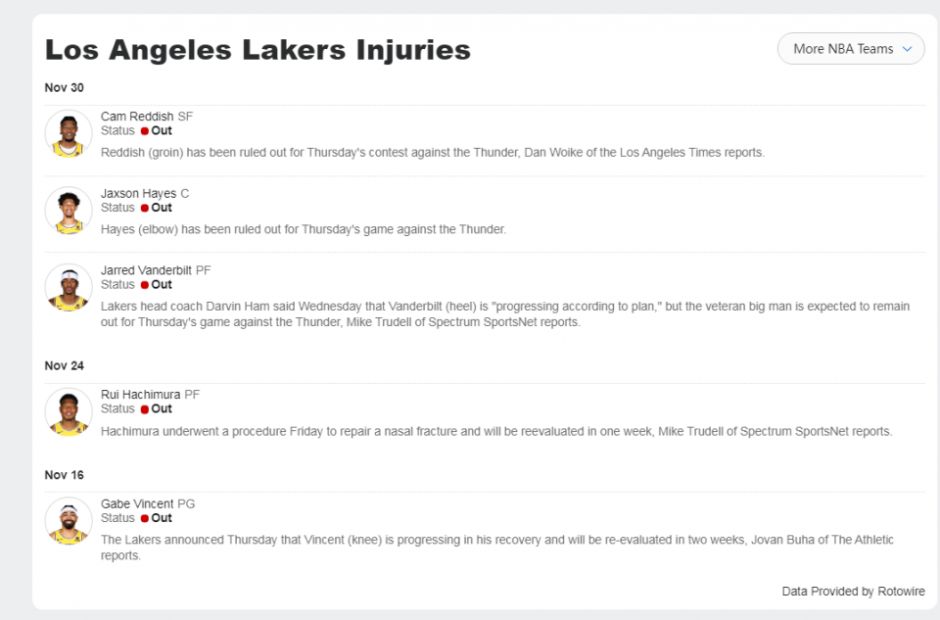Click Cam Reddish's player headshot

point(68,134)
